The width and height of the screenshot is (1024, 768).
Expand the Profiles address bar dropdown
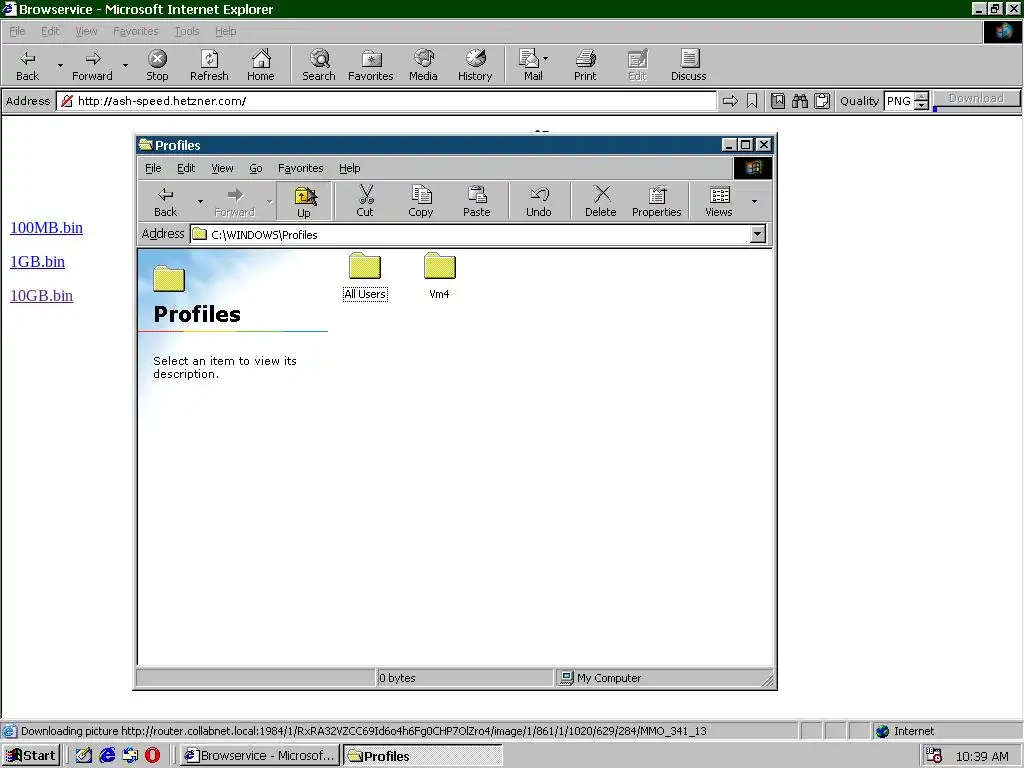point(758,234)
